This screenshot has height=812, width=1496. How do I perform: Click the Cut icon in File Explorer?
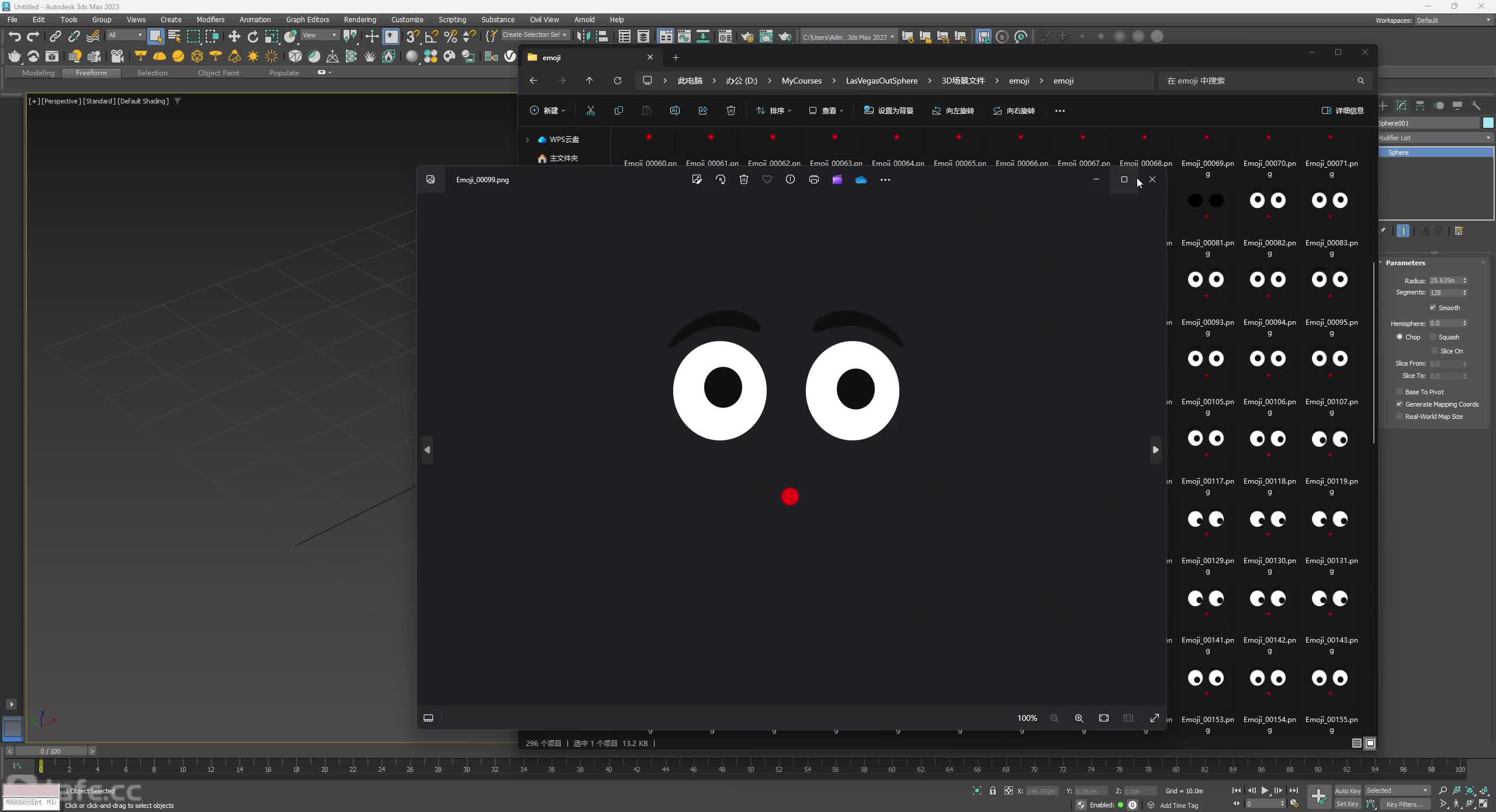pyautogui.click(x=591, y=110)
